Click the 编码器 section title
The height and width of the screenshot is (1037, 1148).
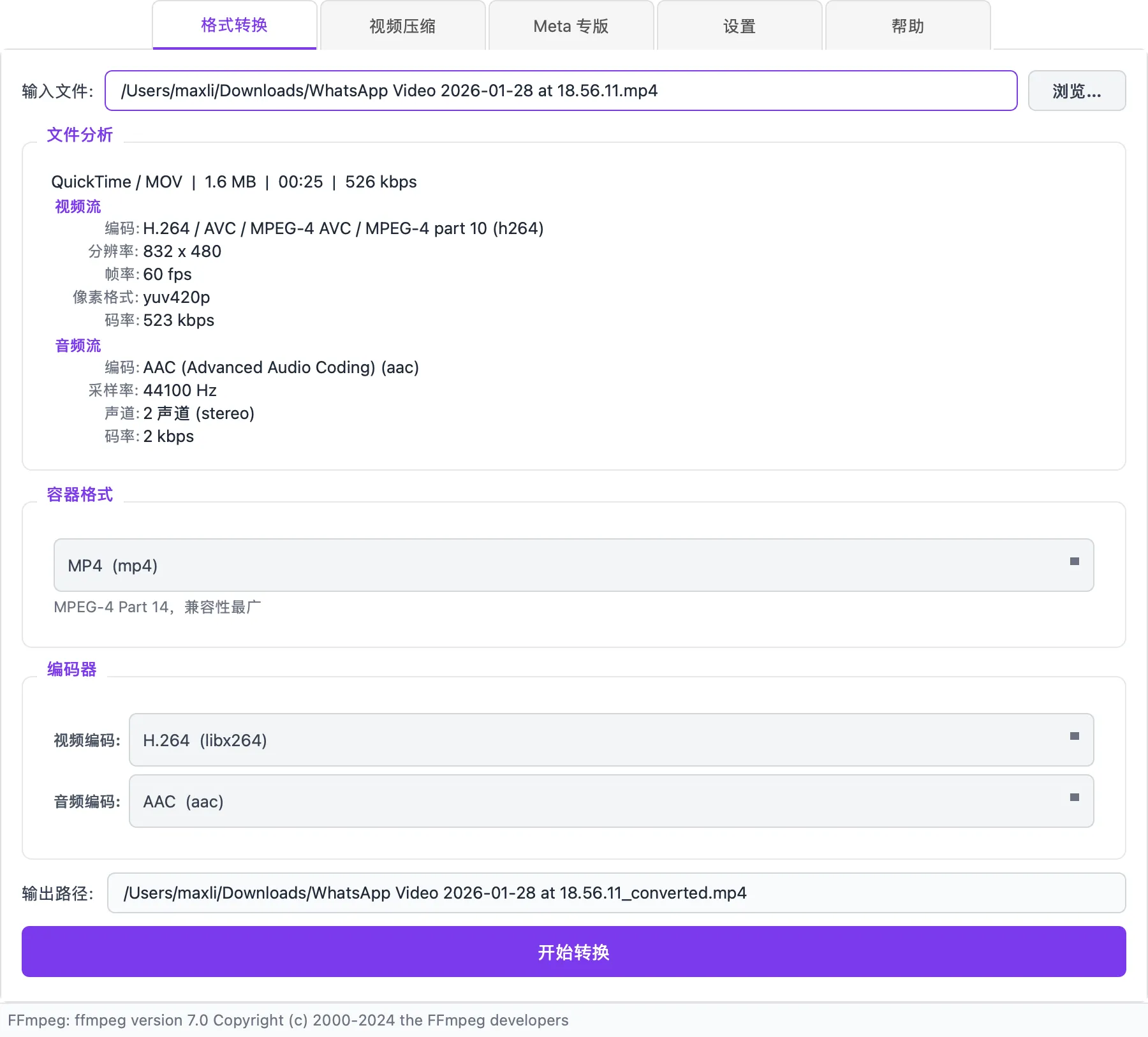click(x=71, y=669)
